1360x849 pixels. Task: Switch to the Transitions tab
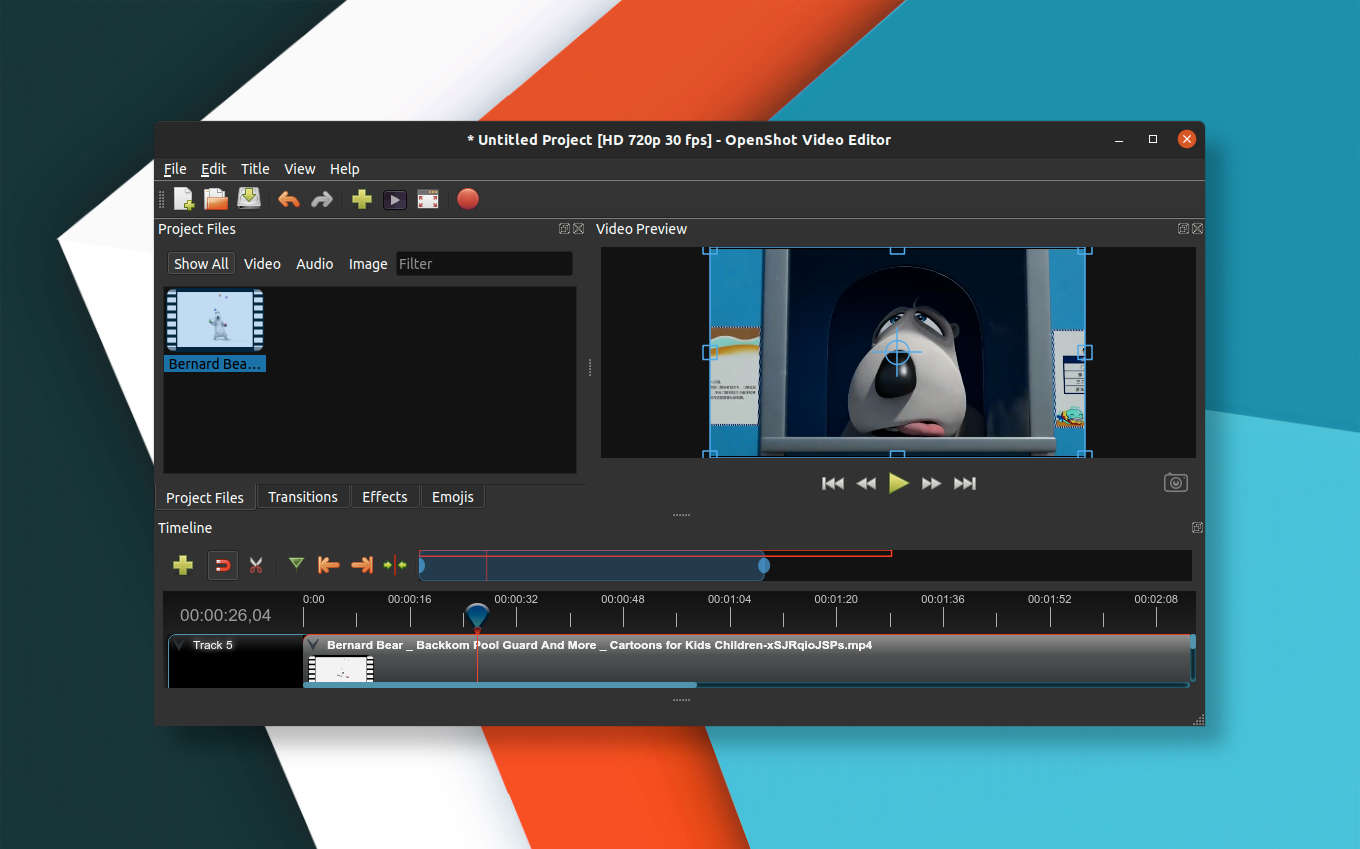tap(303, 496)
